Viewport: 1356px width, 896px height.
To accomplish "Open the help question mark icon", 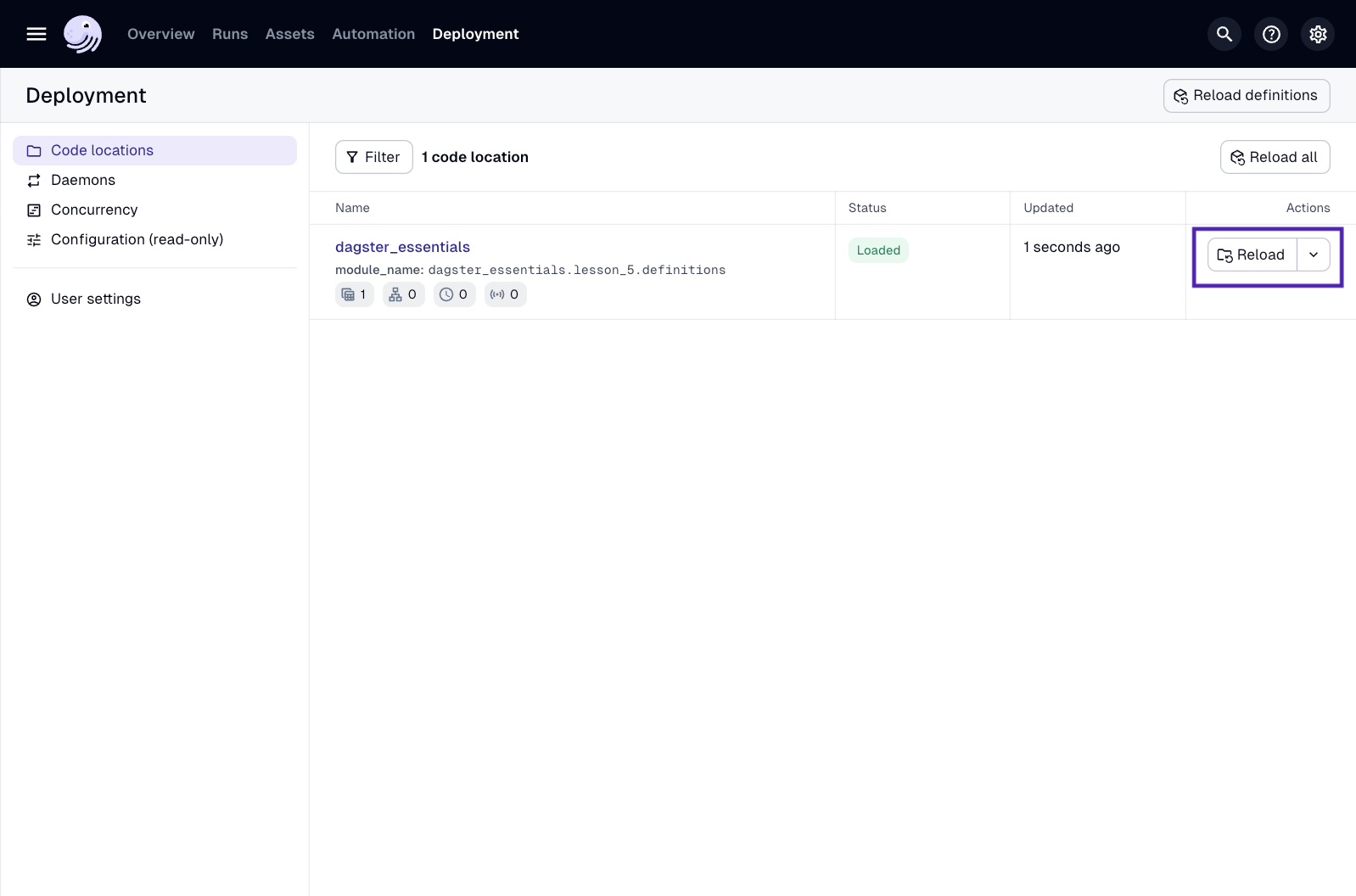I will tap(1270, 34).
